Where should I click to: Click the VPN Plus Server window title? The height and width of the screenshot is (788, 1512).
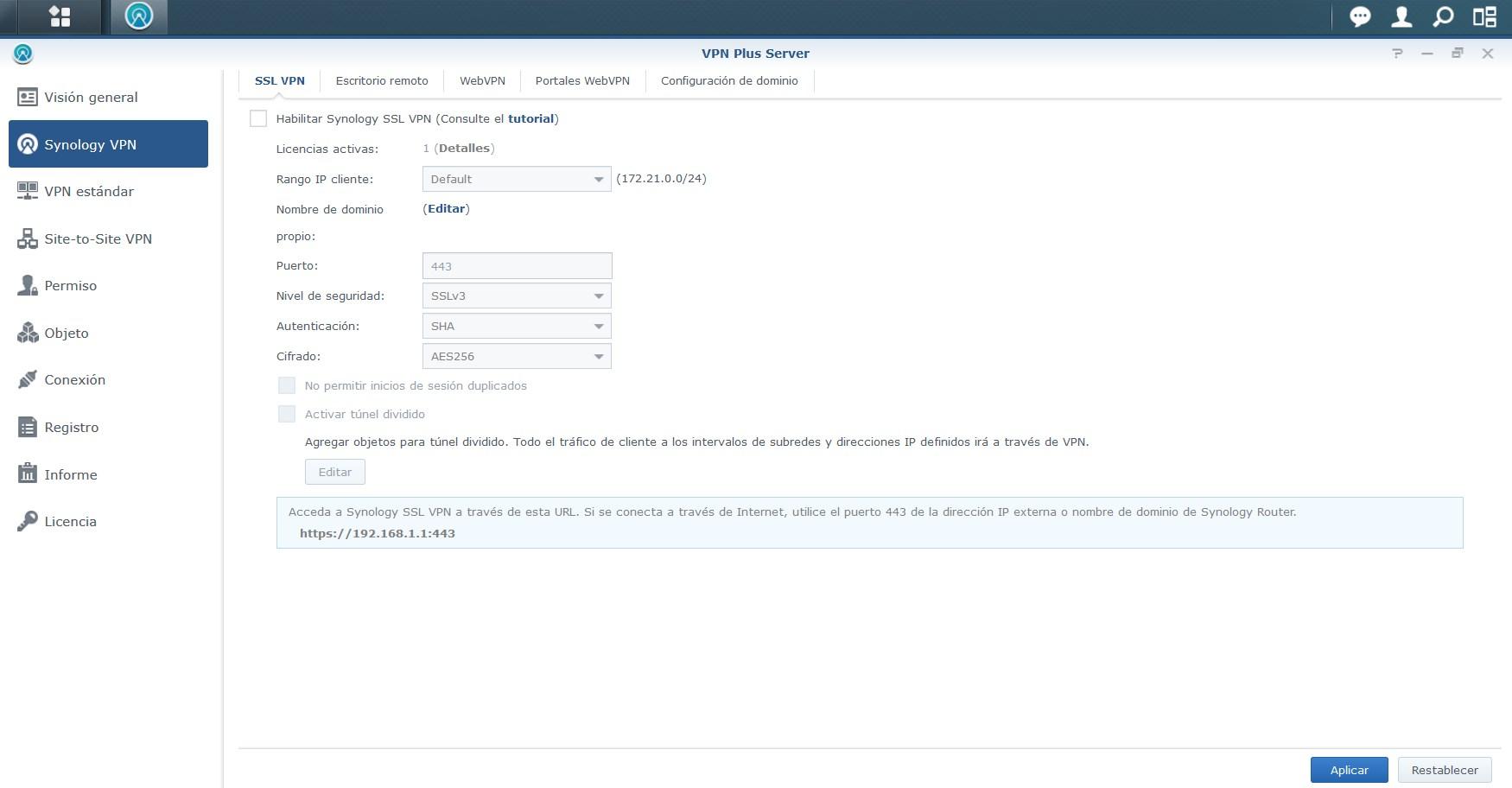[x=755, y=53]
